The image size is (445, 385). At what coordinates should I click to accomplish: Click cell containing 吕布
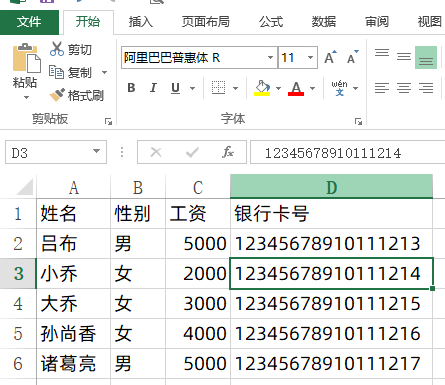(x=73, y=244)
